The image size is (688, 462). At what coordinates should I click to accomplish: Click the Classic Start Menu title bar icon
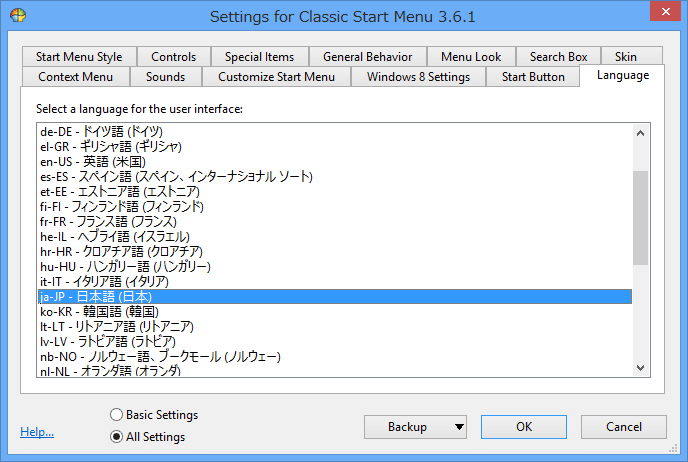17,16
